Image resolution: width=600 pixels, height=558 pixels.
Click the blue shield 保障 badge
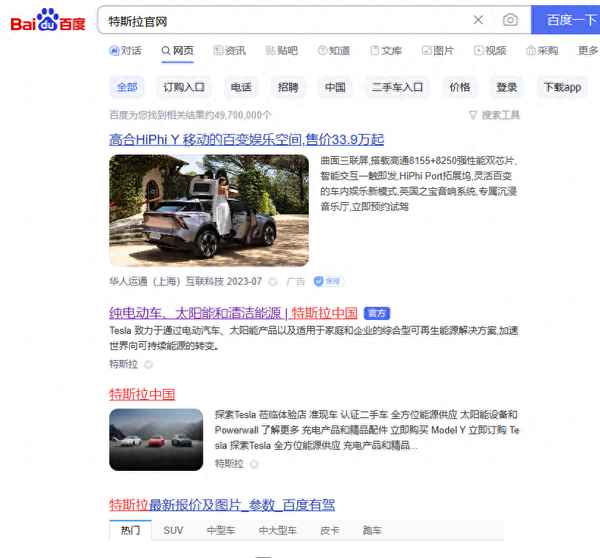[x=327, y=282]
